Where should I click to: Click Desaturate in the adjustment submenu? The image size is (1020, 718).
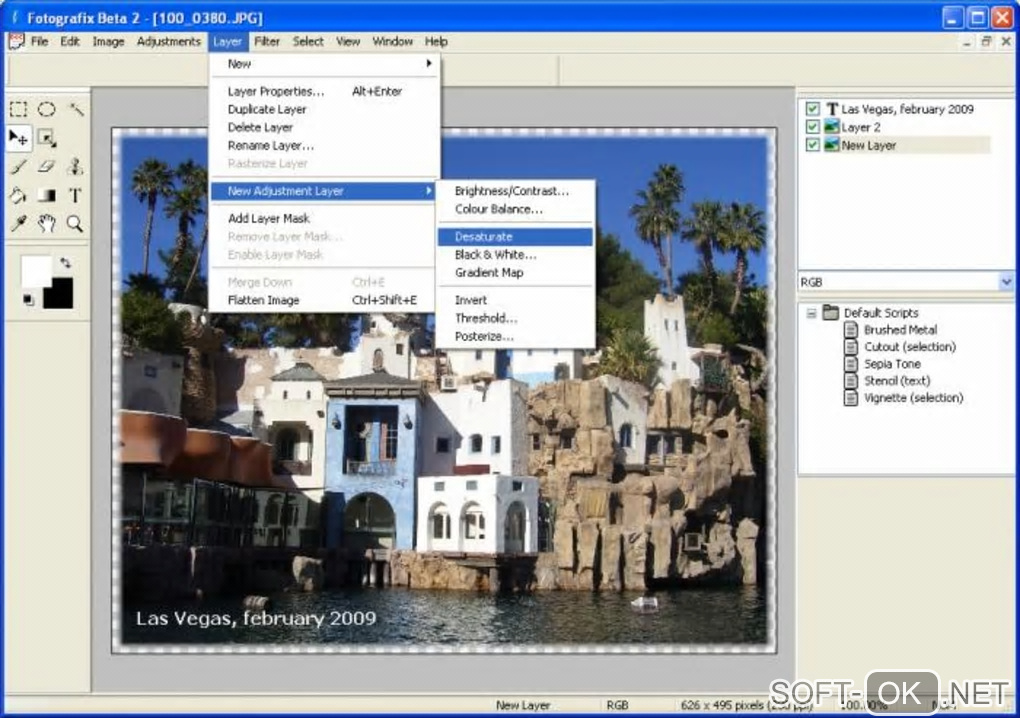[484, 237]
